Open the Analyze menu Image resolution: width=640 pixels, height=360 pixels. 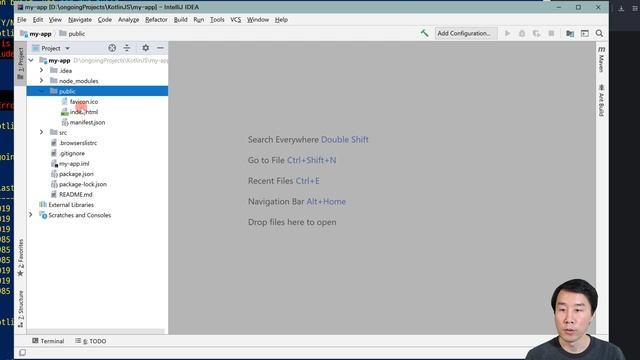pyautogui.click(x=129, y=20)
